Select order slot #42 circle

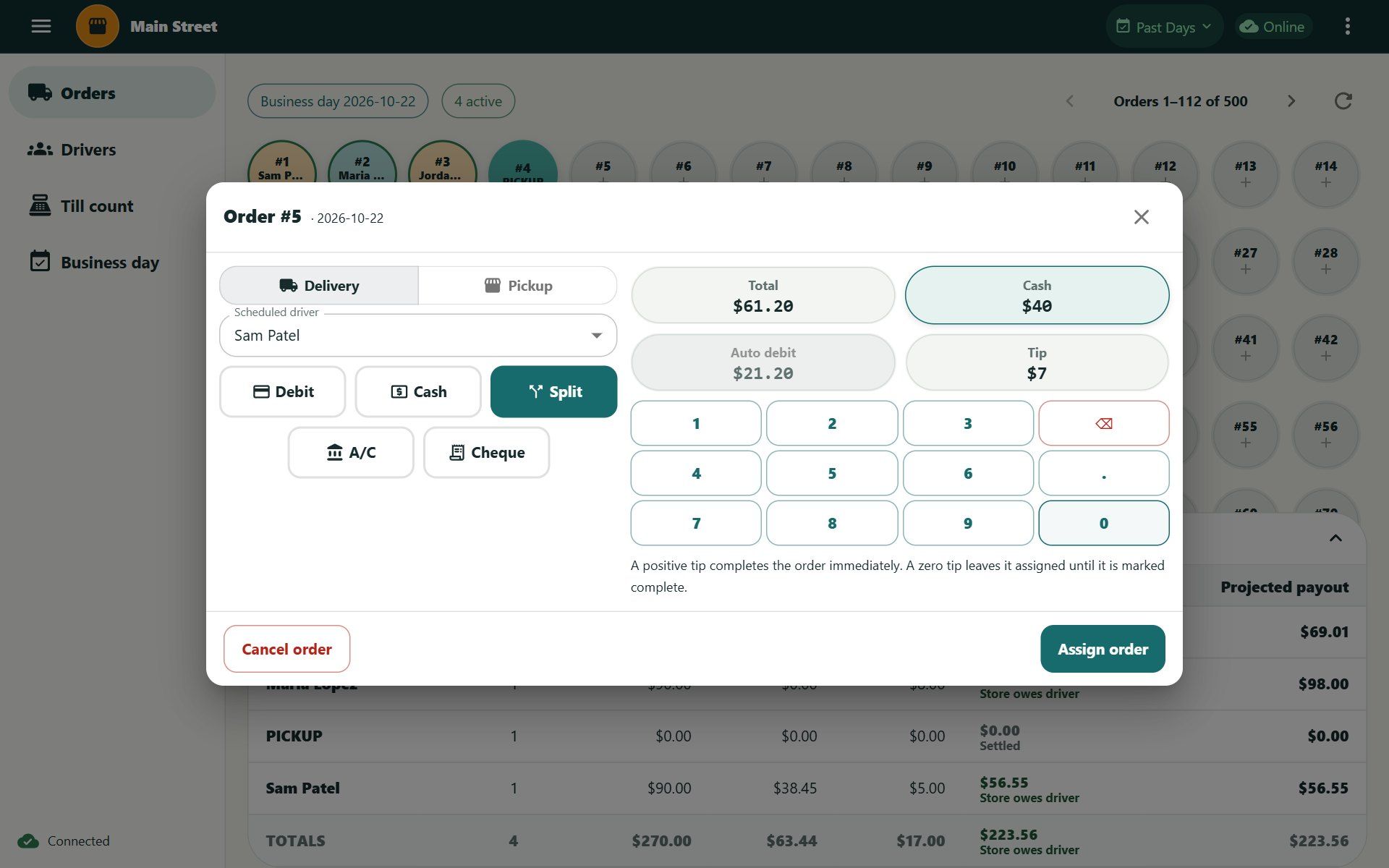(1325, 348)
